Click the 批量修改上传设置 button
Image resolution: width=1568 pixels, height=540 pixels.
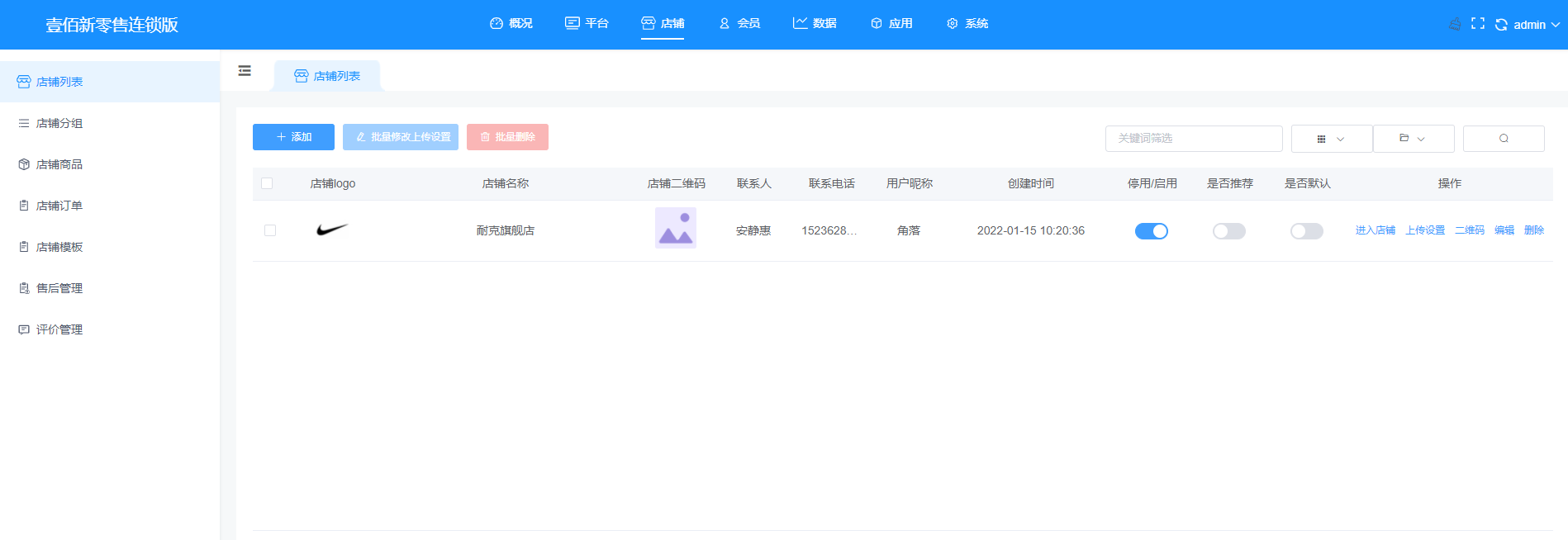coord(401,137)
